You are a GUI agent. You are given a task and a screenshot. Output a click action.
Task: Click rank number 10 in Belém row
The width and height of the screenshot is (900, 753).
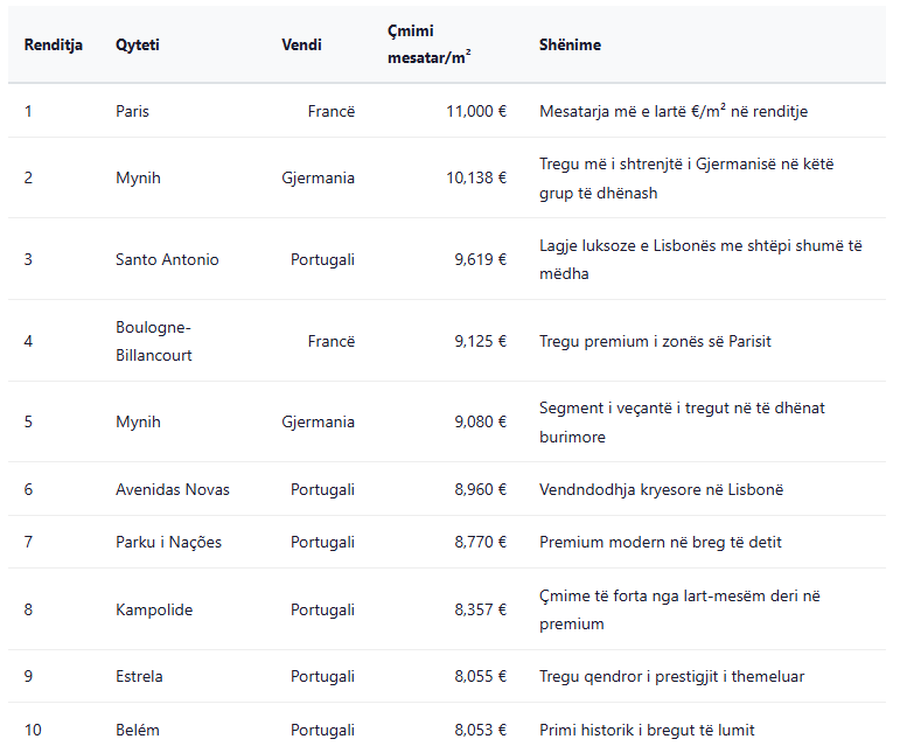tap(33, 730)
